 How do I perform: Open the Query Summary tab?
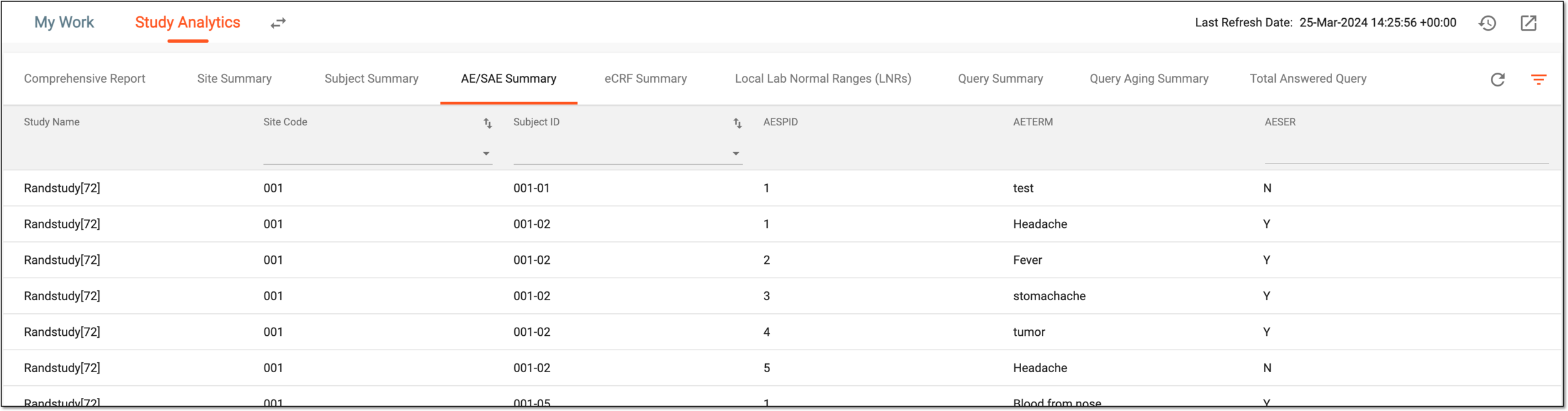[x=1000, y=79]
